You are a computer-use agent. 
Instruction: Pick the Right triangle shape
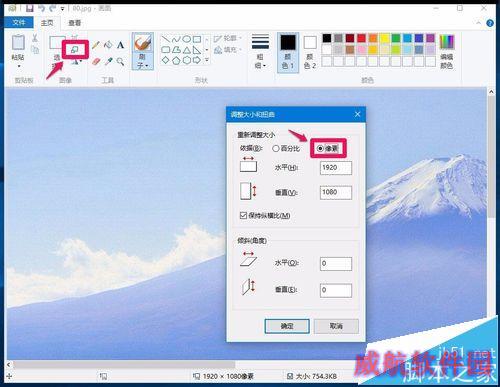point(197,50)
